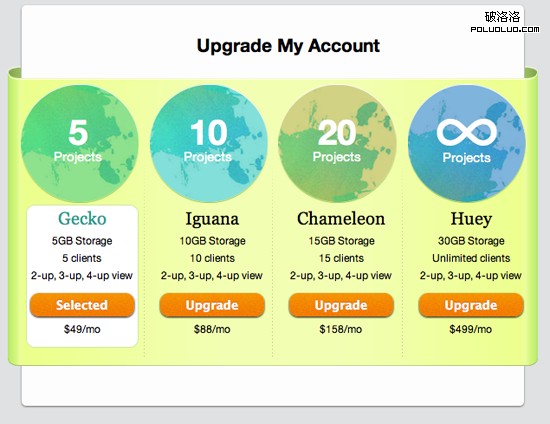Select the Iguana plan title
Screen dimensions: 550x424
(x=212, y=219)
